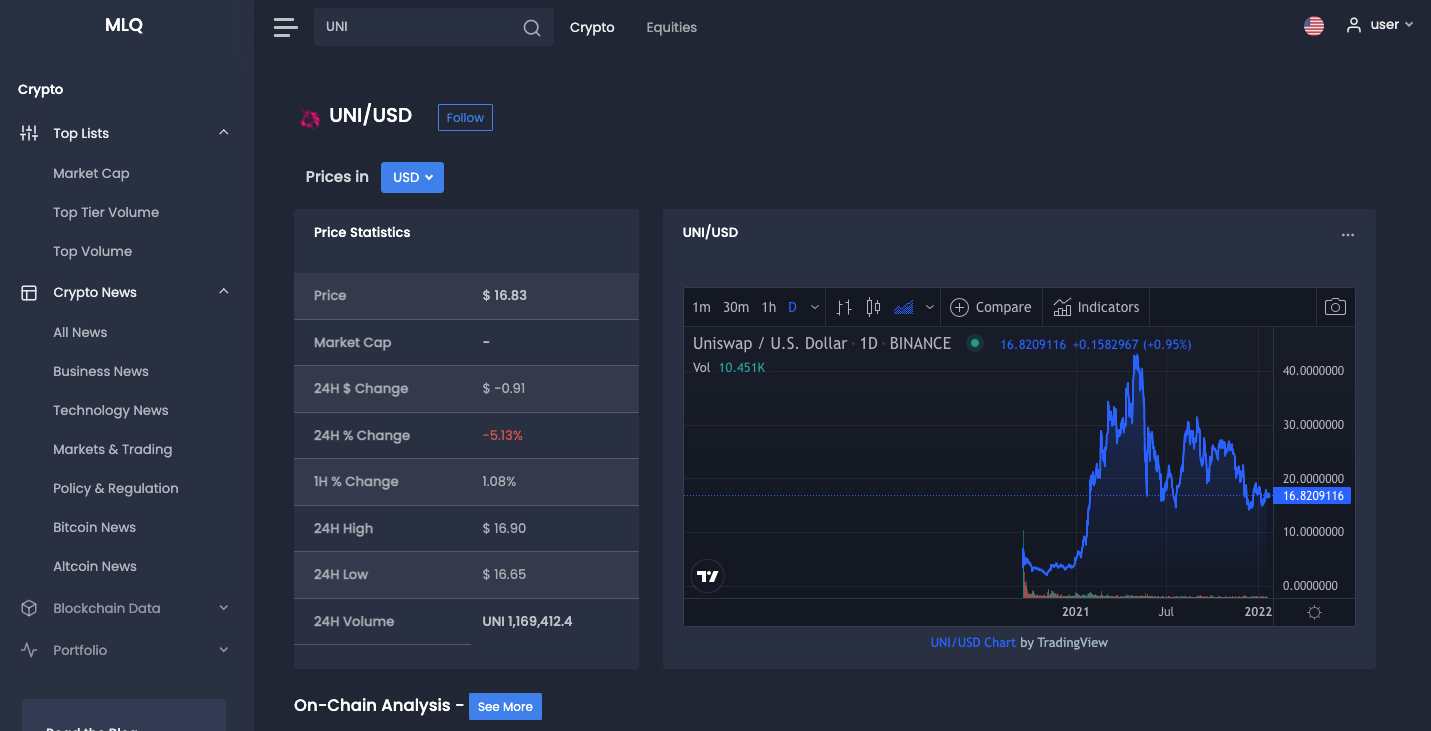
Task: Click the 1H % Change value 1.08%
Action: pyautogui.click(x=499, y=482)
